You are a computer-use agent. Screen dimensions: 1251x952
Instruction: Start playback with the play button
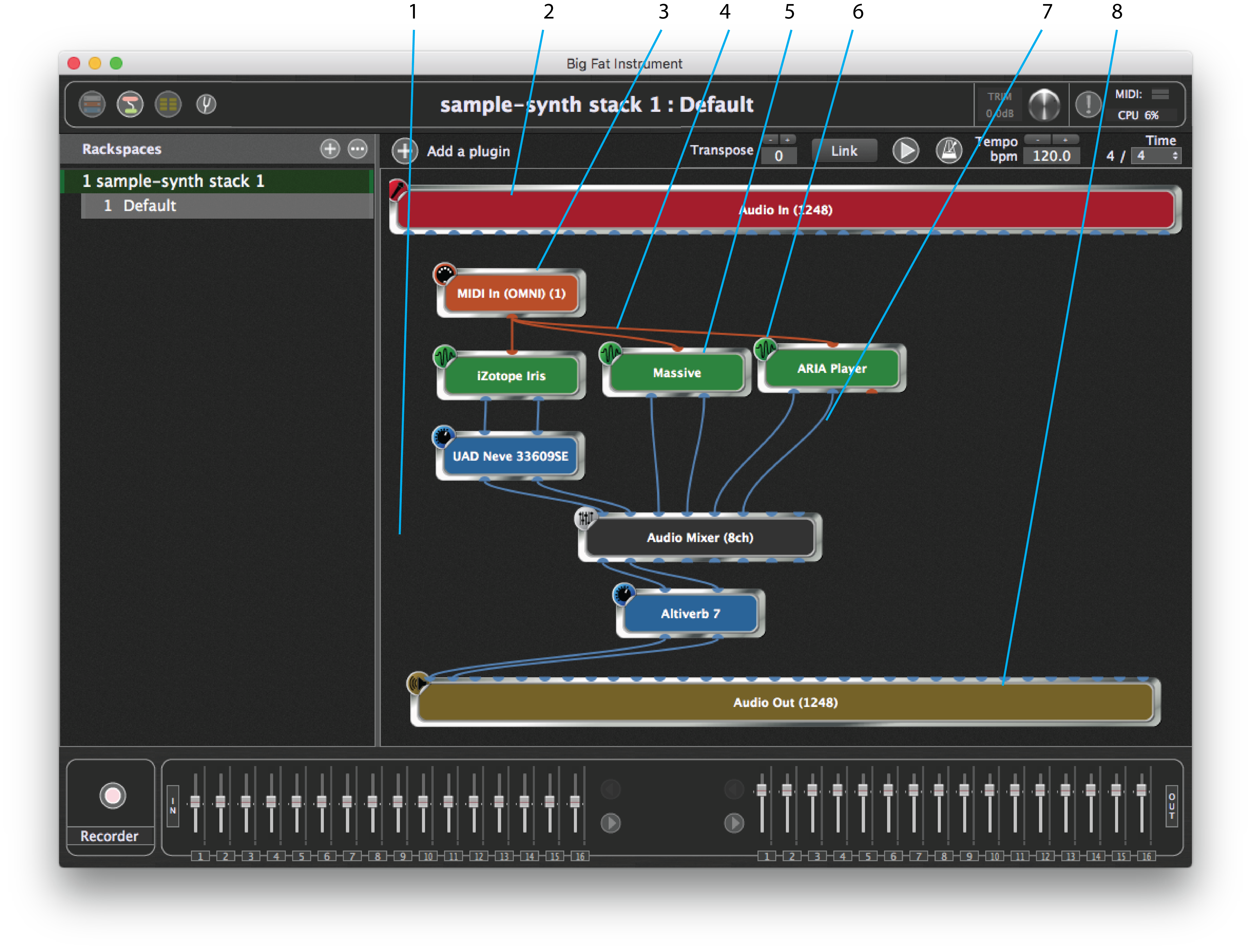click(x=906, y=151)
